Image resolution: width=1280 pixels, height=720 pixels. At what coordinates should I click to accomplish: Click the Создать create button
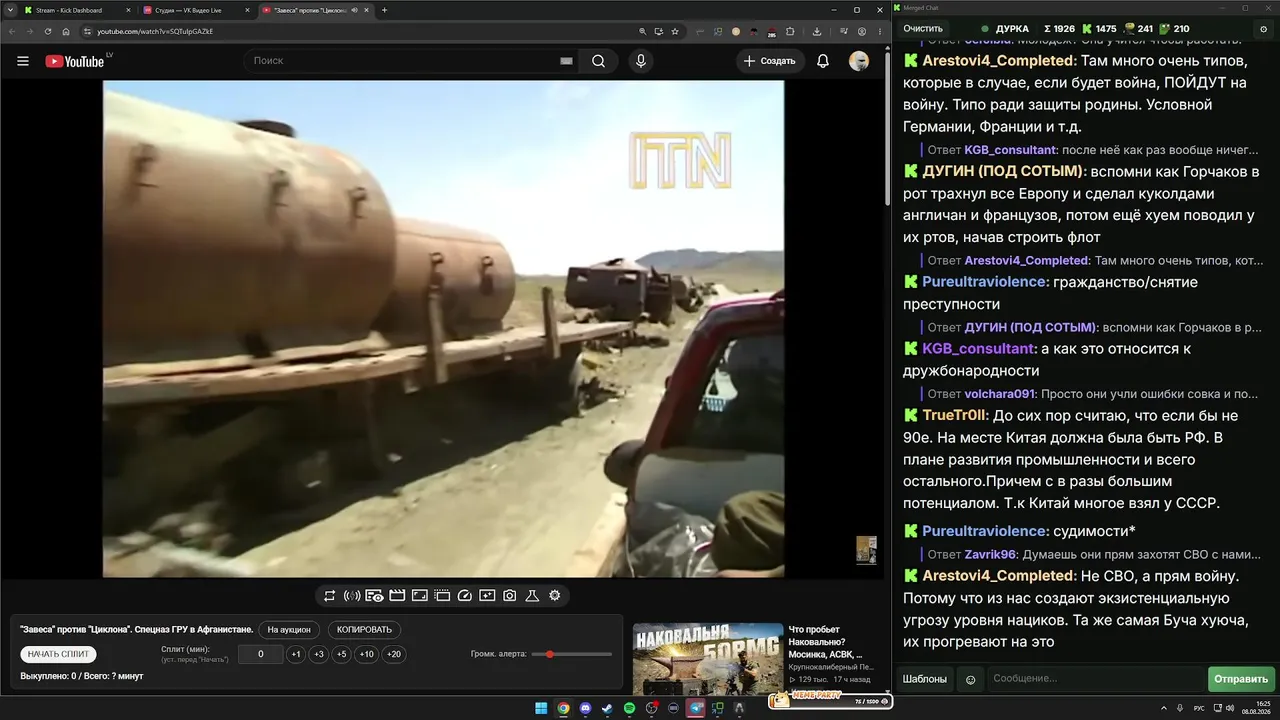click(770, 61)
